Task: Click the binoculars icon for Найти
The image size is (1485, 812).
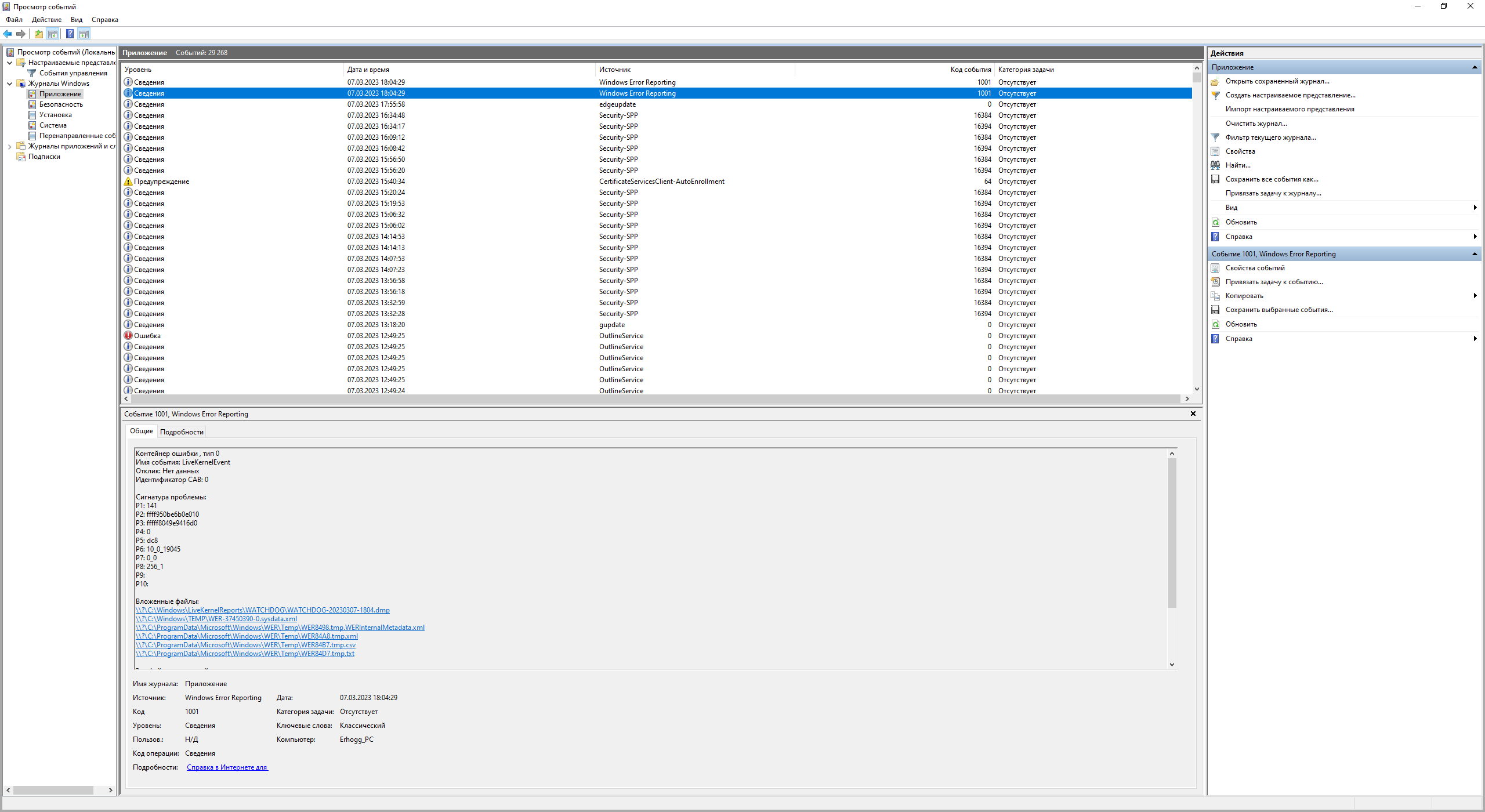Action: coord(1215,165)
